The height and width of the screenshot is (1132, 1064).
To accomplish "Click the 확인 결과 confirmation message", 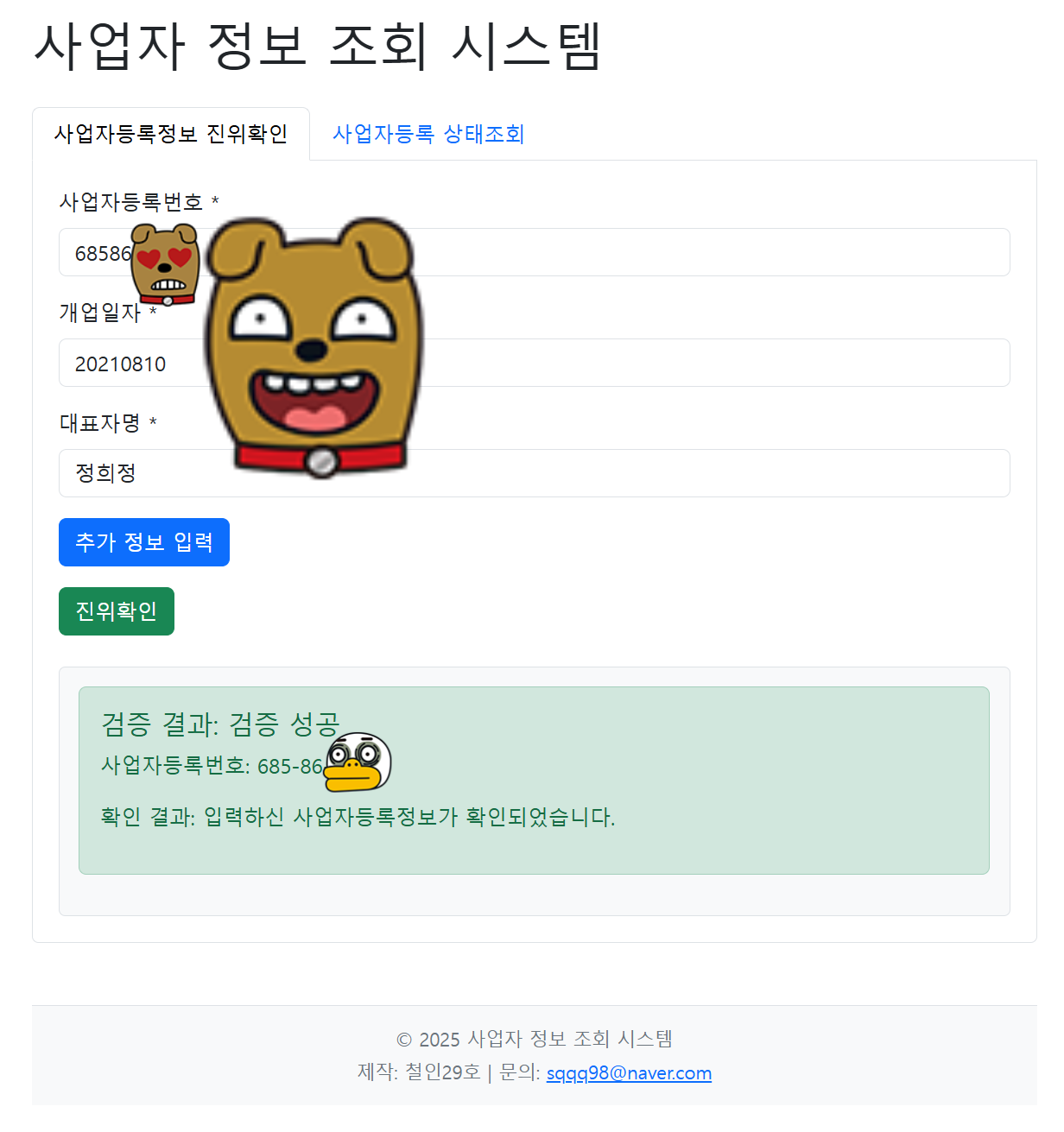I will point(358,817).
